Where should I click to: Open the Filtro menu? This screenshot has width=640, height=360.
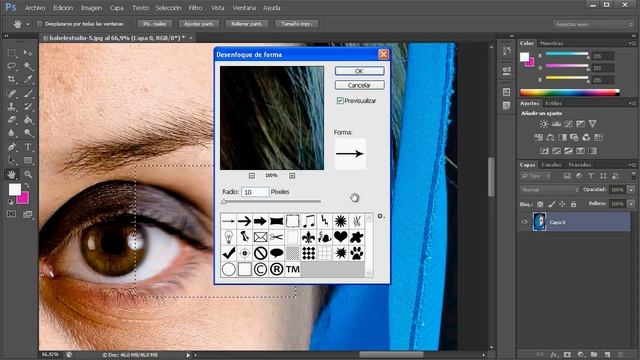coord(196,8)
